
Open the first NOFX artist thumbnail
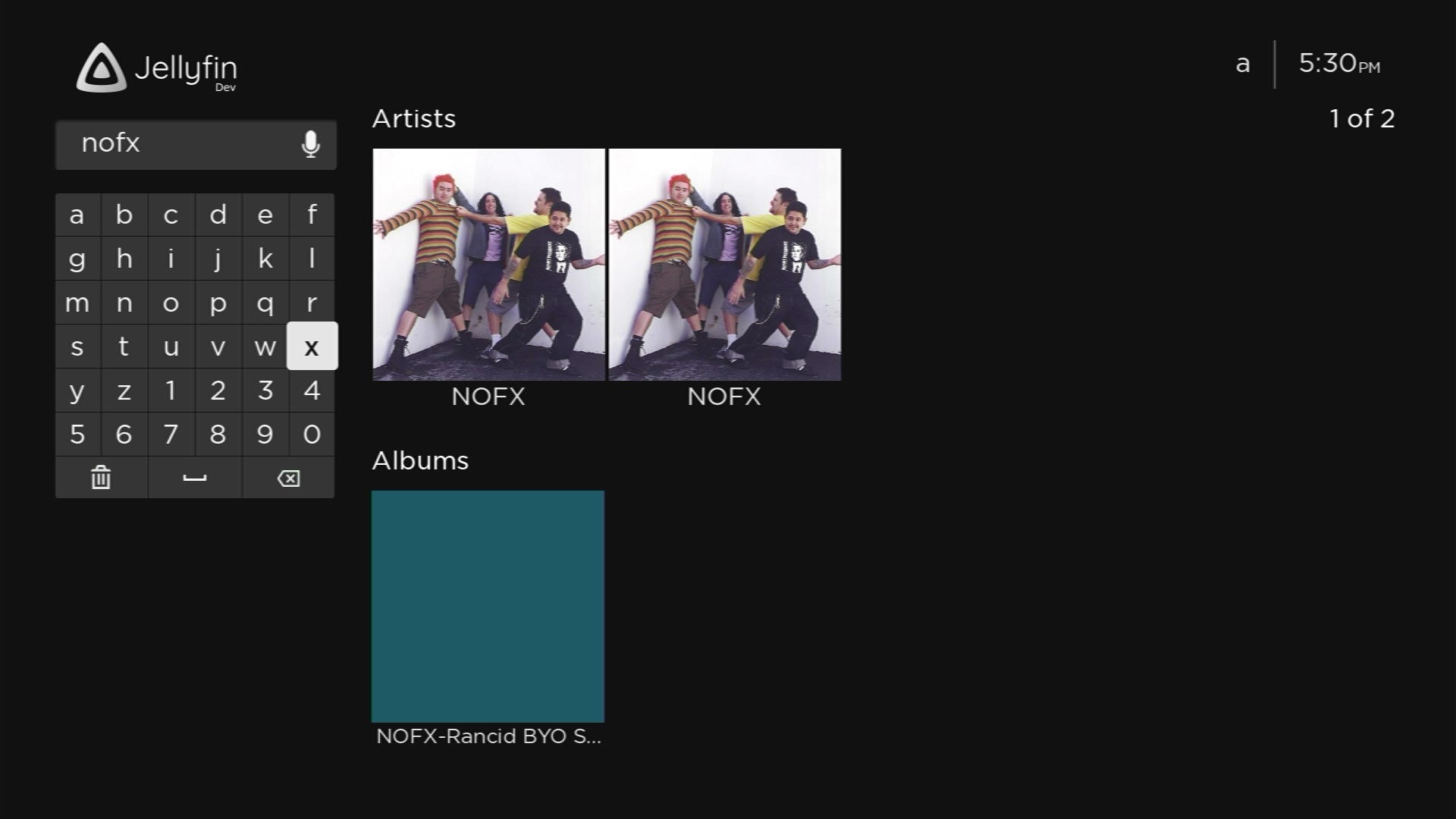coord(488,265)
